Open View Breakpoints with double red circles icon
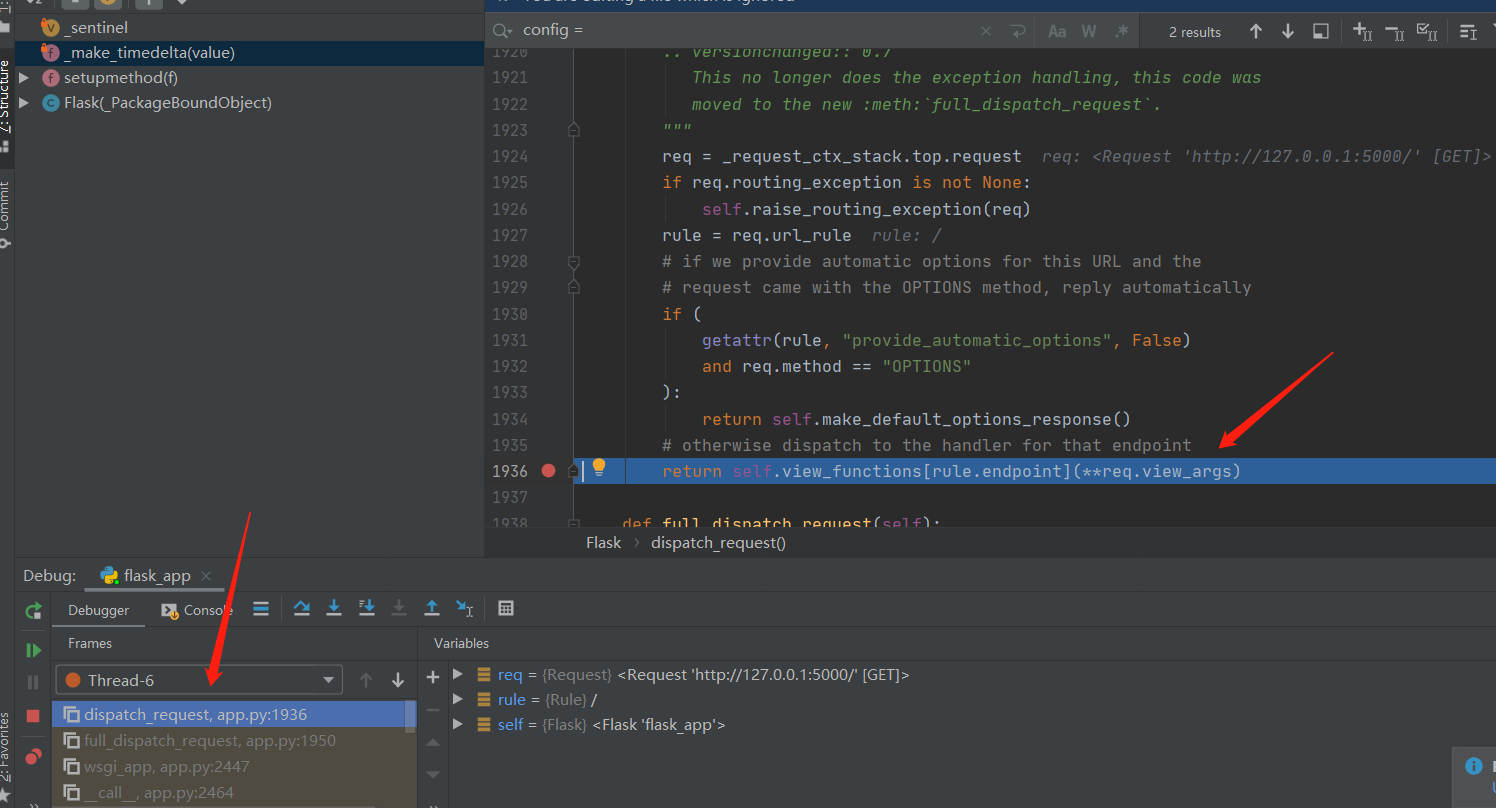Image resolution: width=1496 pixels, height=808 pixels. (x=33, y=757)
